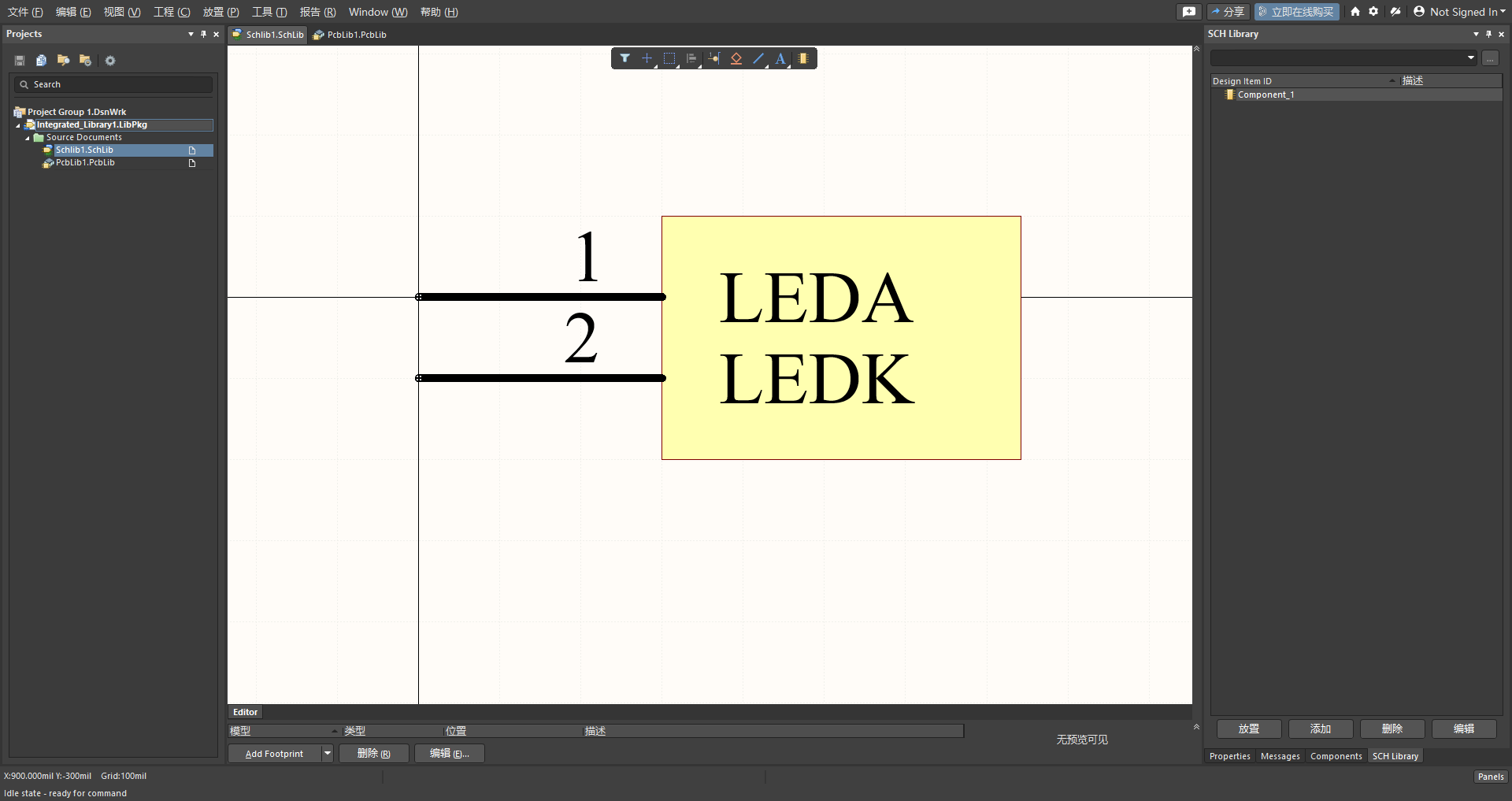
Task: Collapse the Source Documents folder
Action: [x=28, y=138]
